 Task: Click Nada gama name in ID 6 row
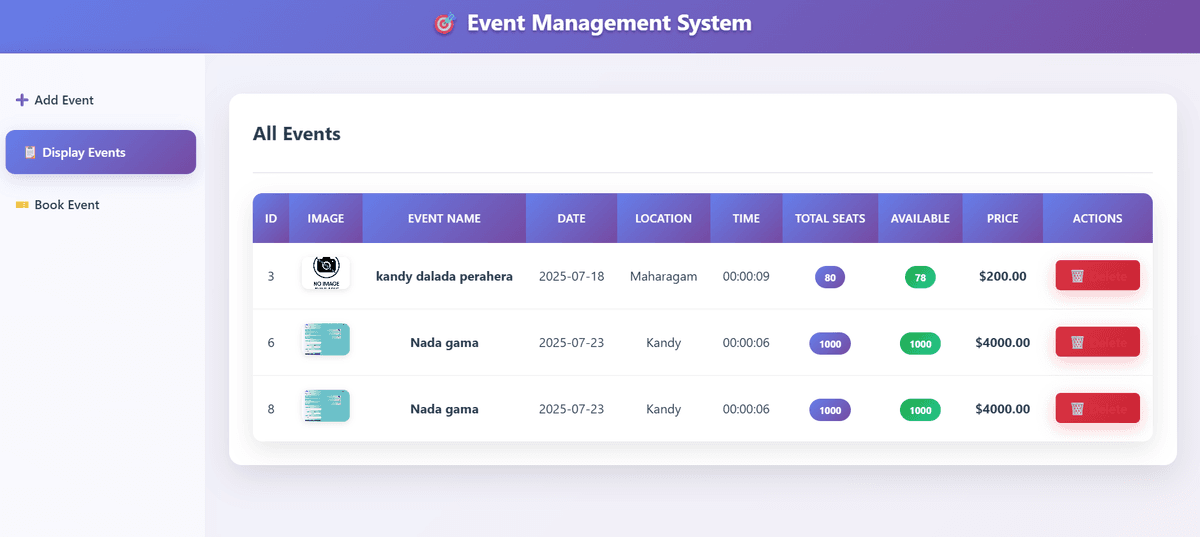click(x=444, y=342)
